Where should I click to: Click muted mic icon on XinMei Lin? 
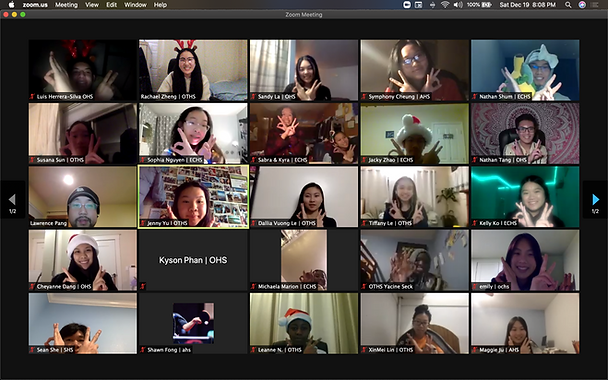[x=364, y=350]
